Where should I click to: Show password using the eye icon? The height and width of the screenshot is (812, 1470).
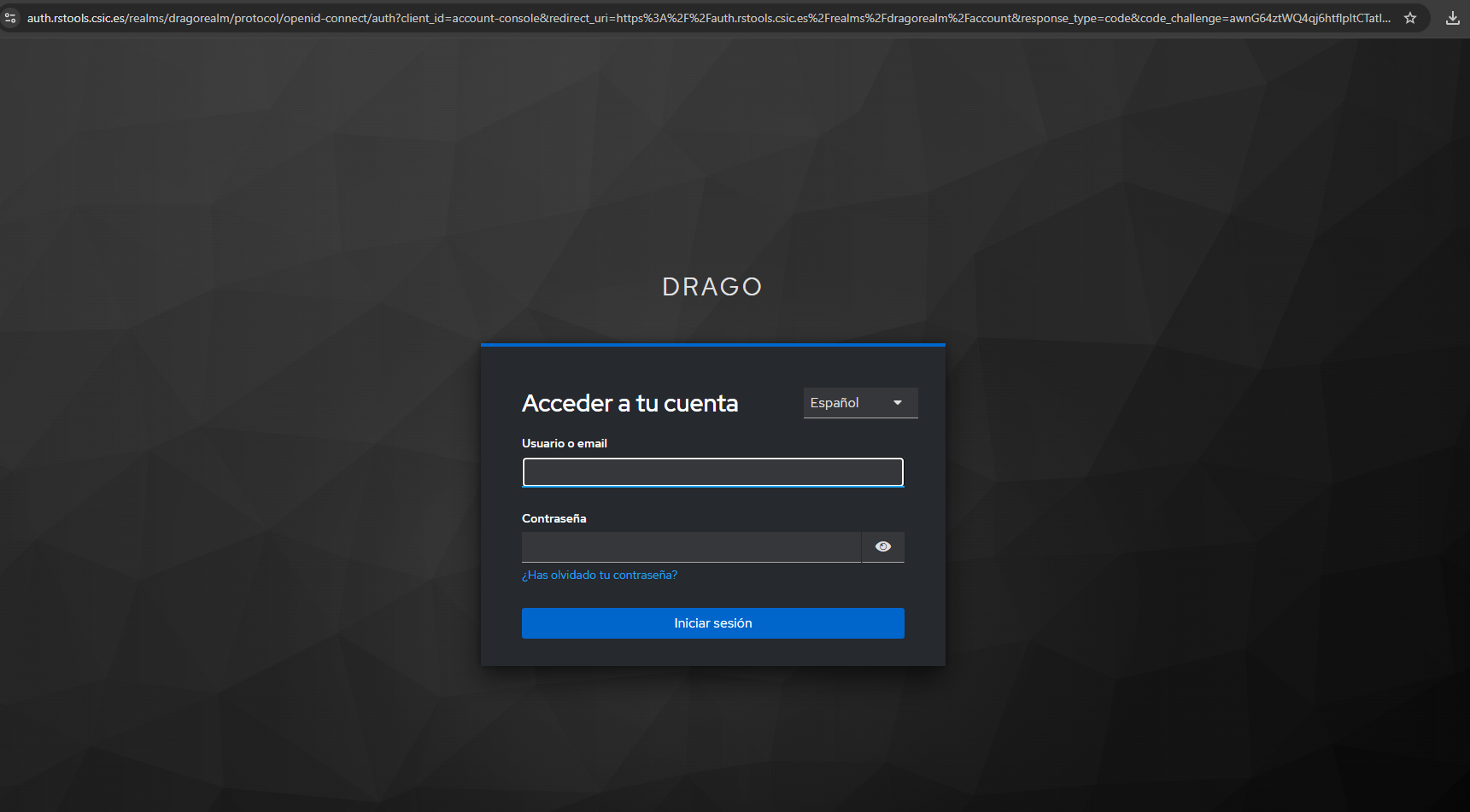click(x=883, y=547)
